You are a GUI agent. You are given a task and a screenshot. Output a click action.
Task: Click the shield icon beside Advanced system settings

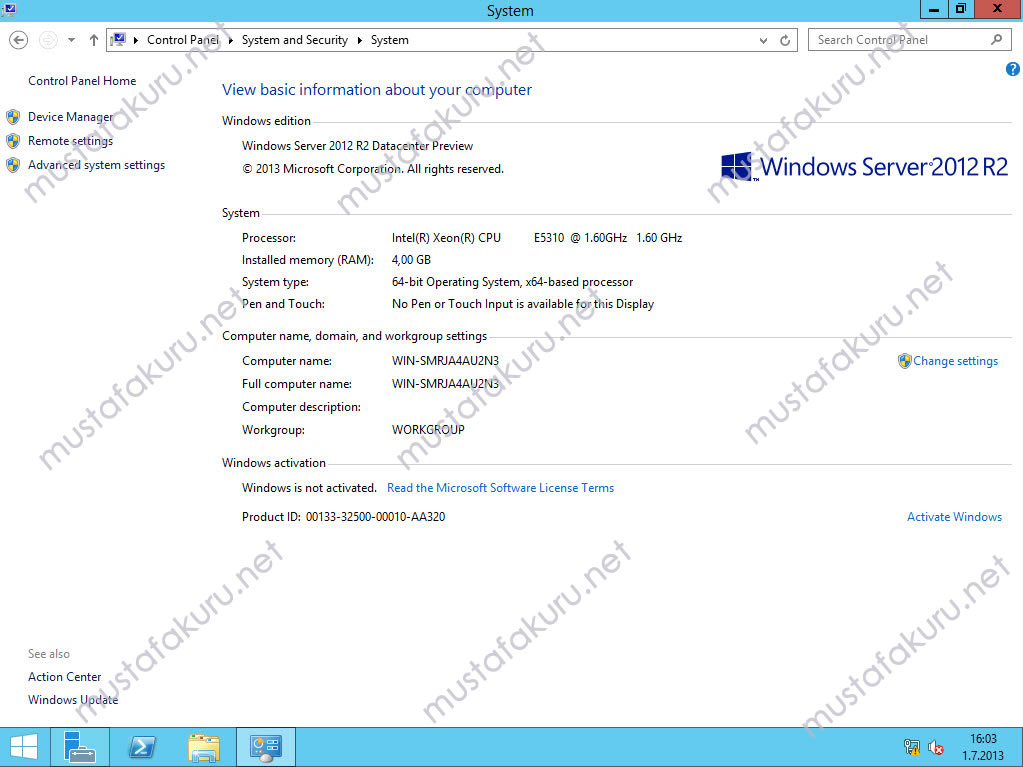click(13, 165)
